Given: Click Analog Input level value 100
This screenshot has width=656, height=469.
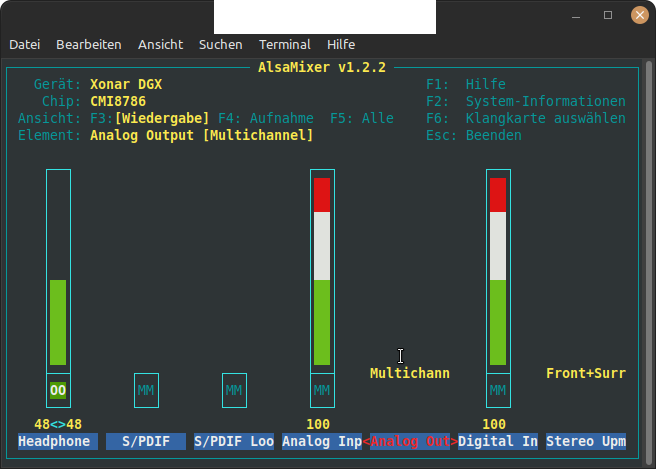Looking at the screenshot, I should (318, 424).
